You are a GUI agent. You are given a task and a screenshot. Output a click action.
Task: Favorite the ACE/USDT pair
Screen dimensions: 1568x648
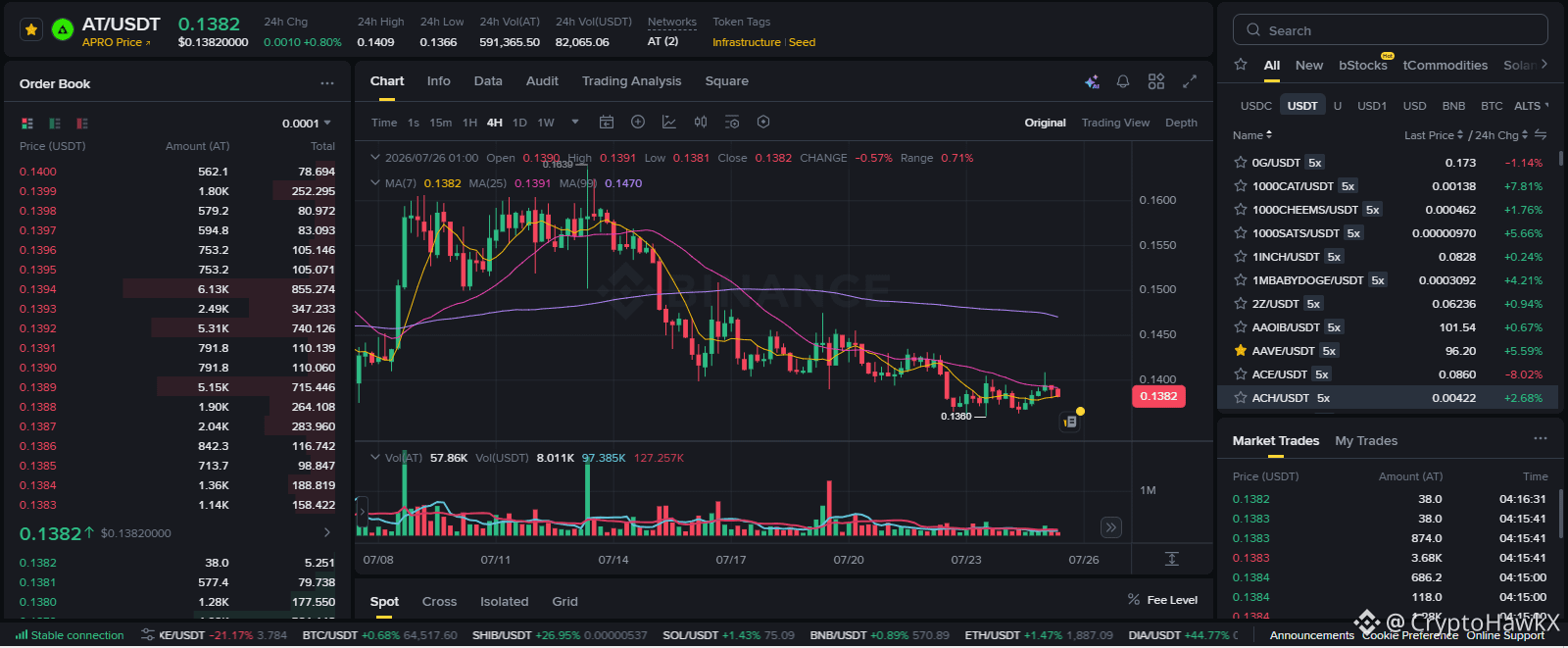tap(1241, 374)
